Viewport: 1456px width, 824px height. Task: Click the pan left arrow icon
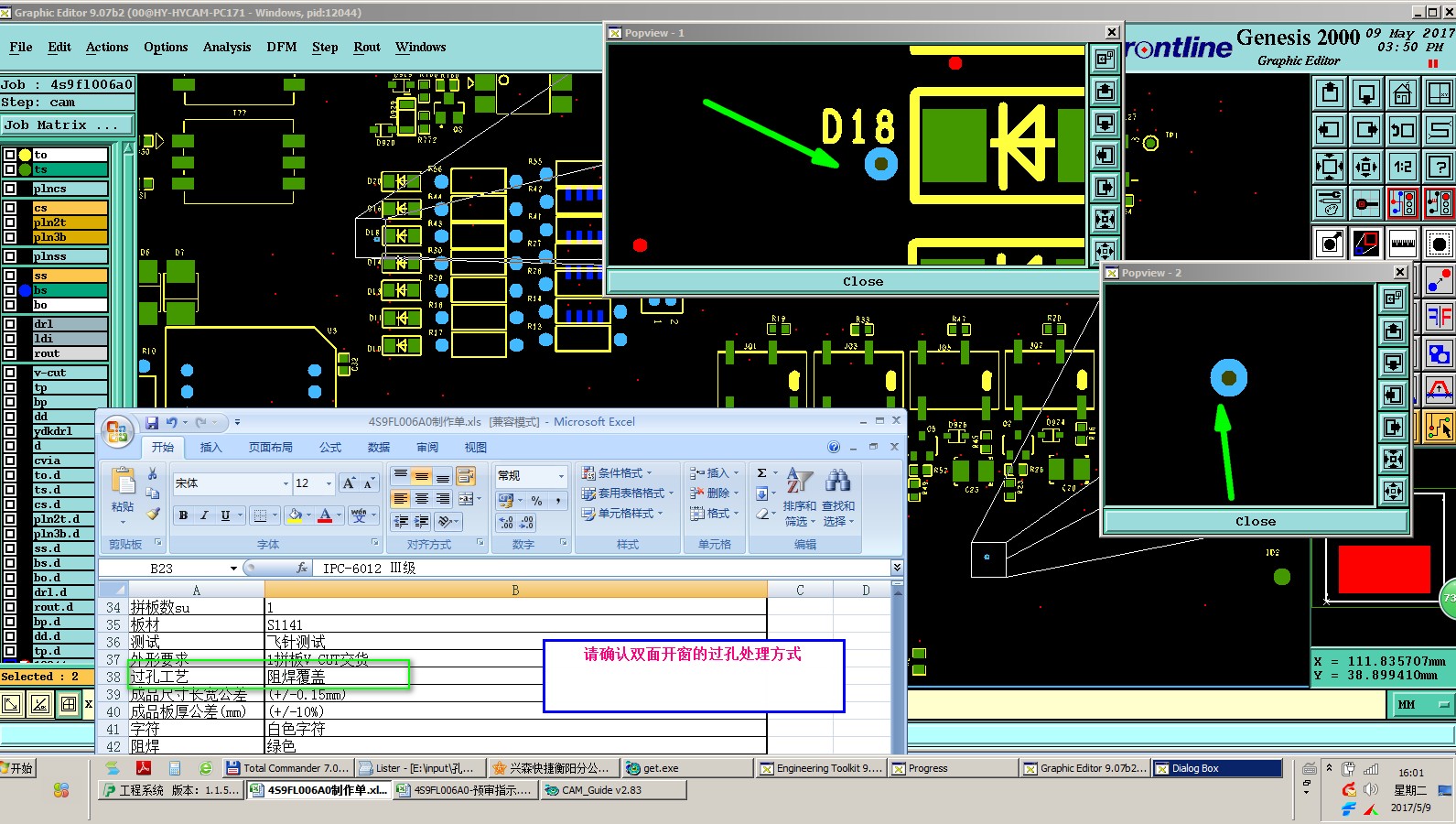tap(1330, 130)
